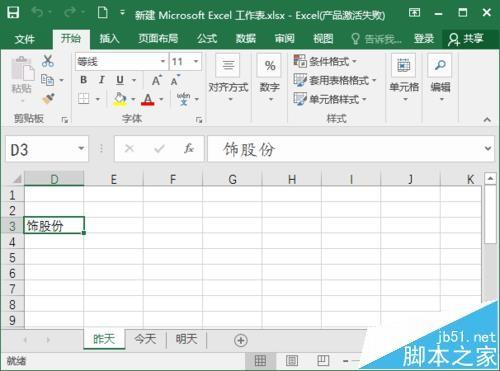500x371 pixels.
Task: Click the formula bar text 饰股份
Action: pos(248,149)
